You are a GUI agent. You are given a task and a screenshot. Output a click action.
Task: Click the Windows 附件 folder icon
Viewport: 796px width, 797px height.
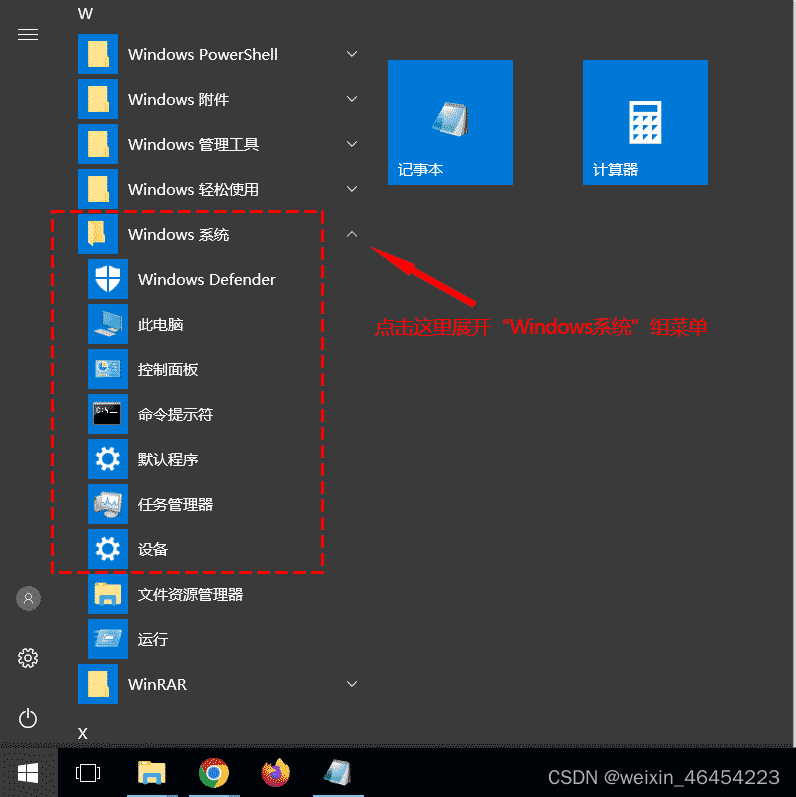click(x=98, y=99)
